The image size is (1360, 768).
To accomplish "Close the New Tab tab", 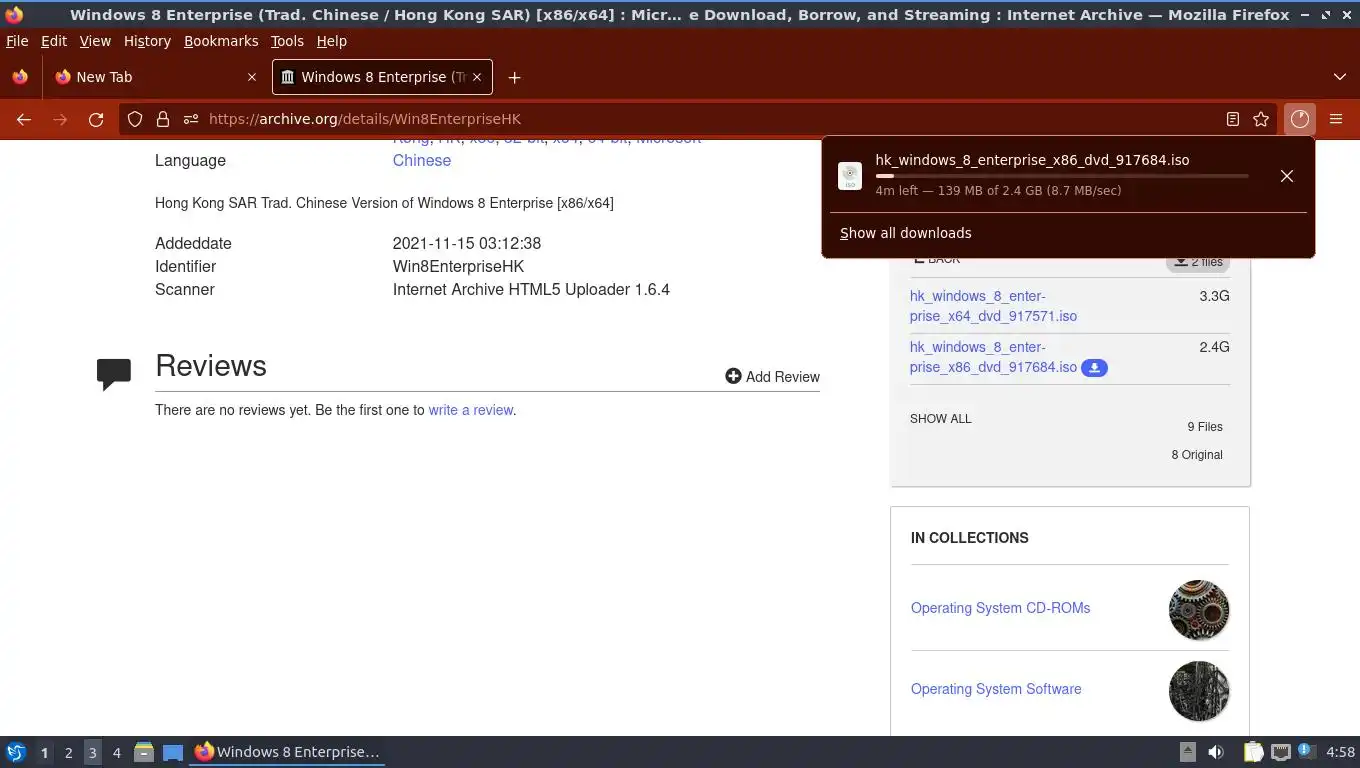I will coord(252,77).
